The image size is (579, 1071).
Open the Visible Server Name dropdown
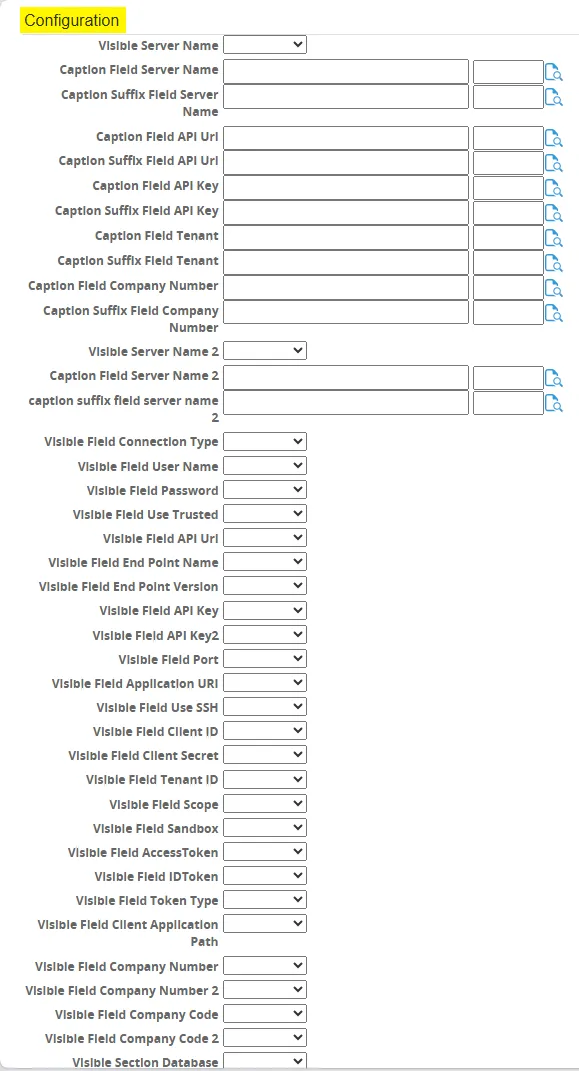pyautogui.click(x=265, y=45)
